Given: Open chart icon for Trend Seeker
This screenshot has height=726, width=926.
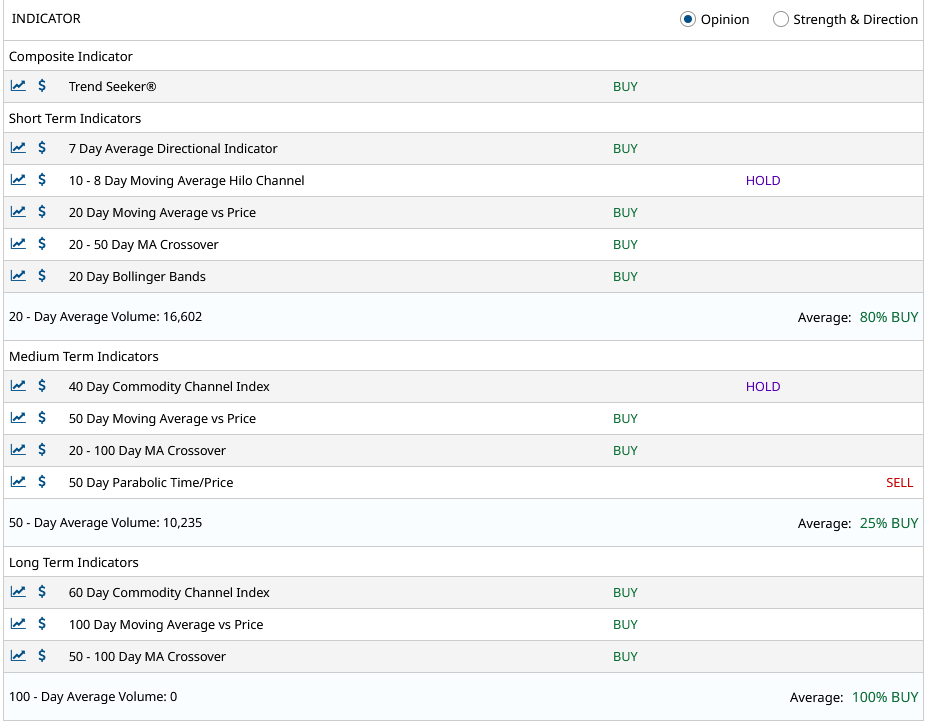Looking at the screenshot, I should click(x=18, y=86).
